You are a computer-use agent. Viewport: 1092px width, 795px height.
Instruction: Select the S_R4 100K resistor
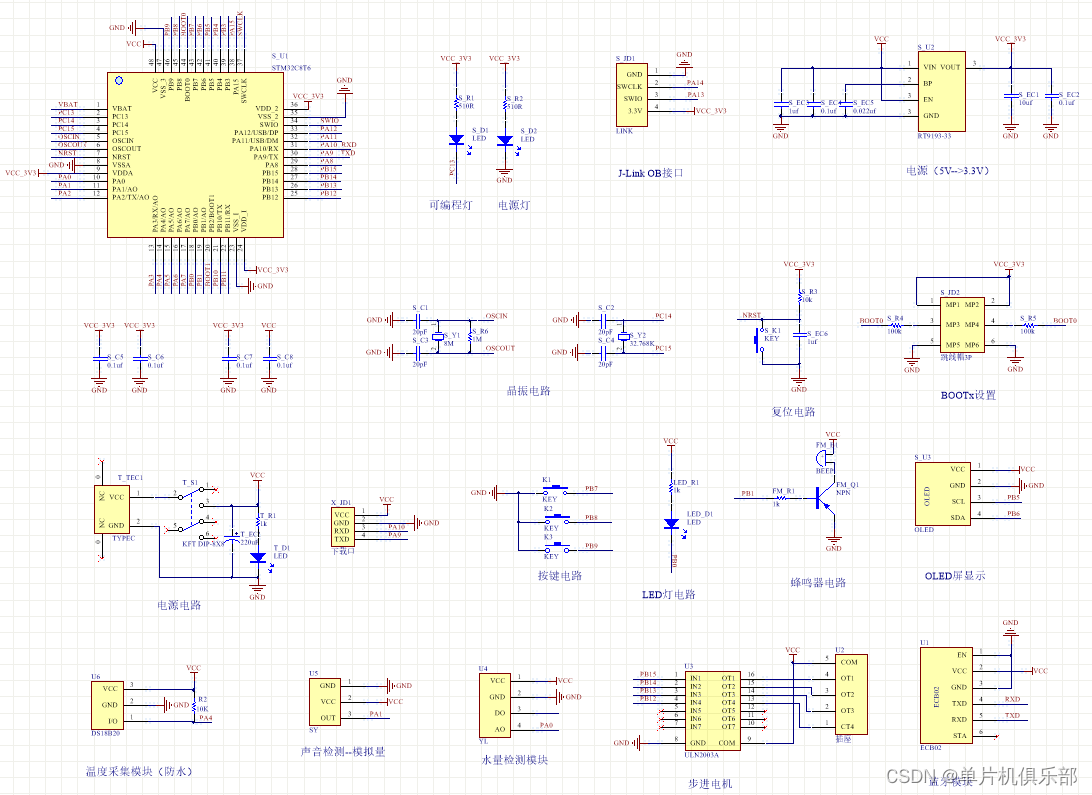pos(895,324)
